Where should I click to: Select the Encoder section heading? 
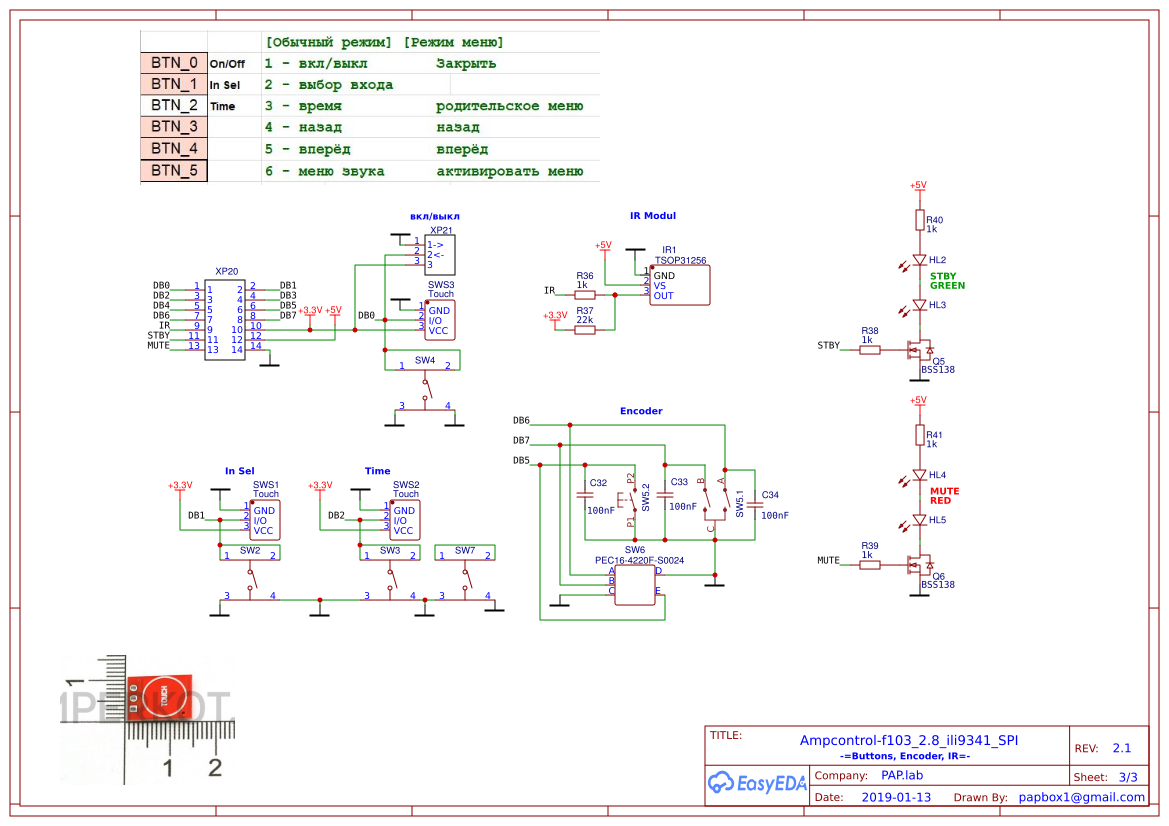(640, 410)
